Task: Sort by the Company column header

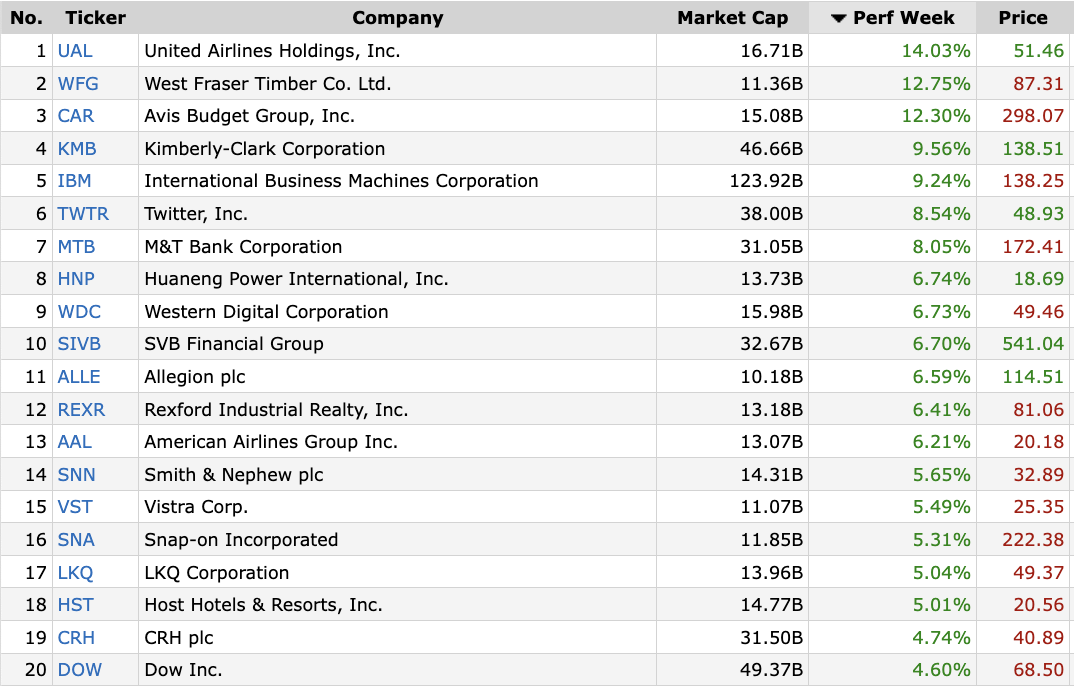Action: point(397,18)
